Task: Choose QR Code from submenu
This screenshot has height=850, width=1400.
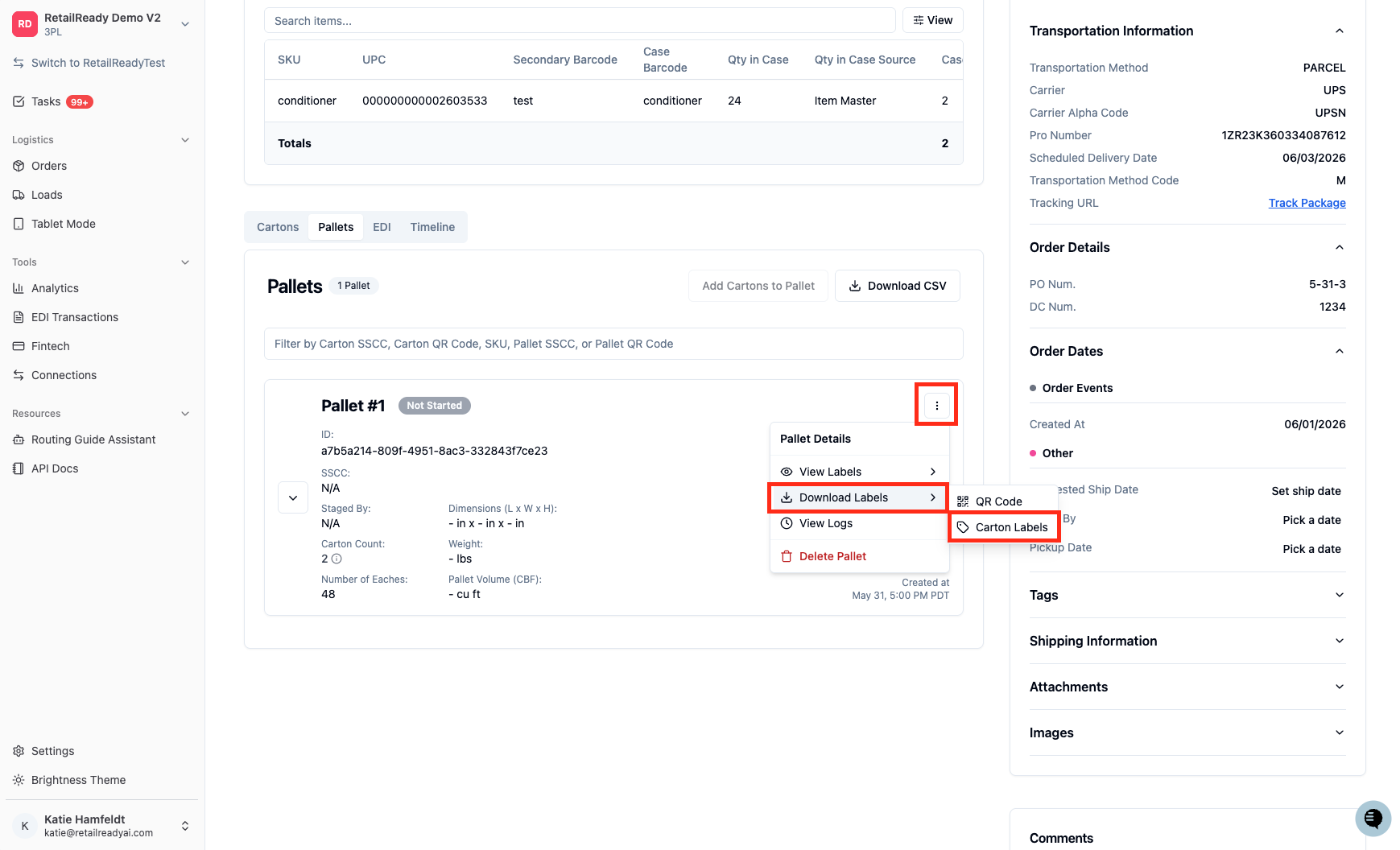Action: (1005, 501)
